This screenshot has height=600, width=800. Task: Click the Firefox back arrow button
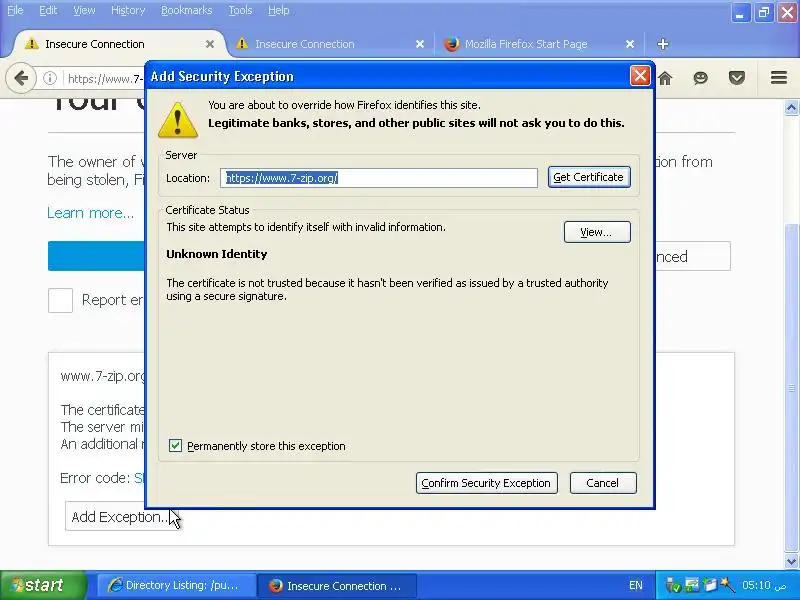click(x=21, y=78)
